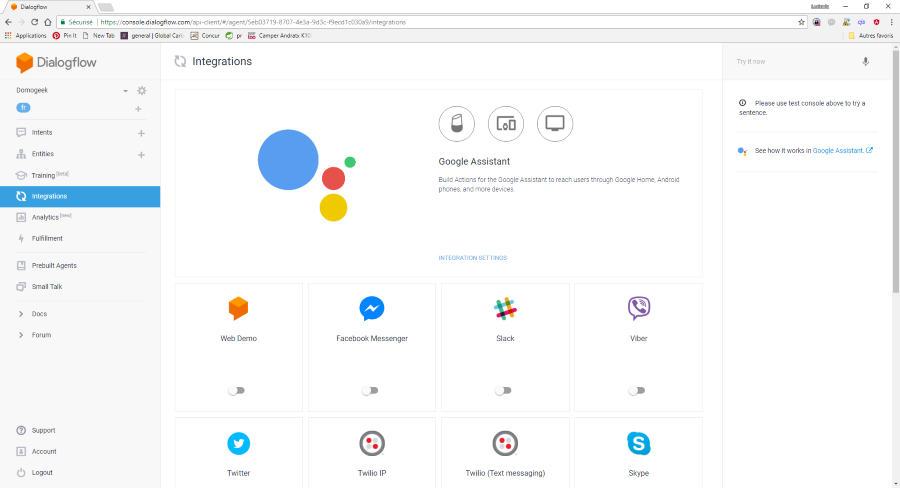Bookmark this page with the star icon
The height and width of the screenshot is (488, 900).
801,22
